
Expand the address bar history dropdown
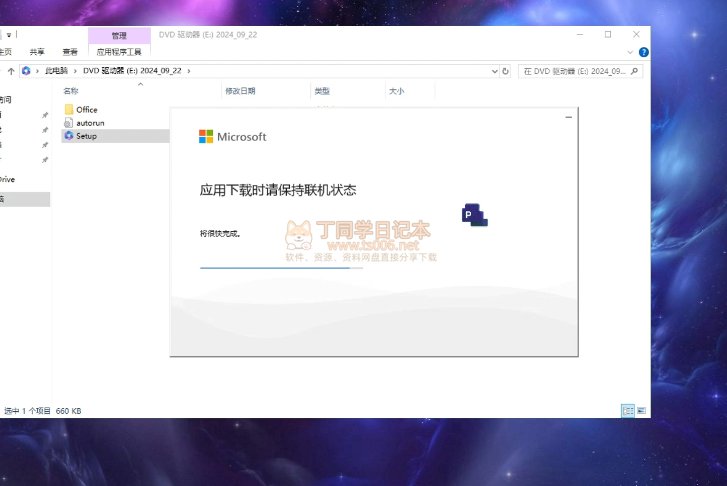[494, 71]
